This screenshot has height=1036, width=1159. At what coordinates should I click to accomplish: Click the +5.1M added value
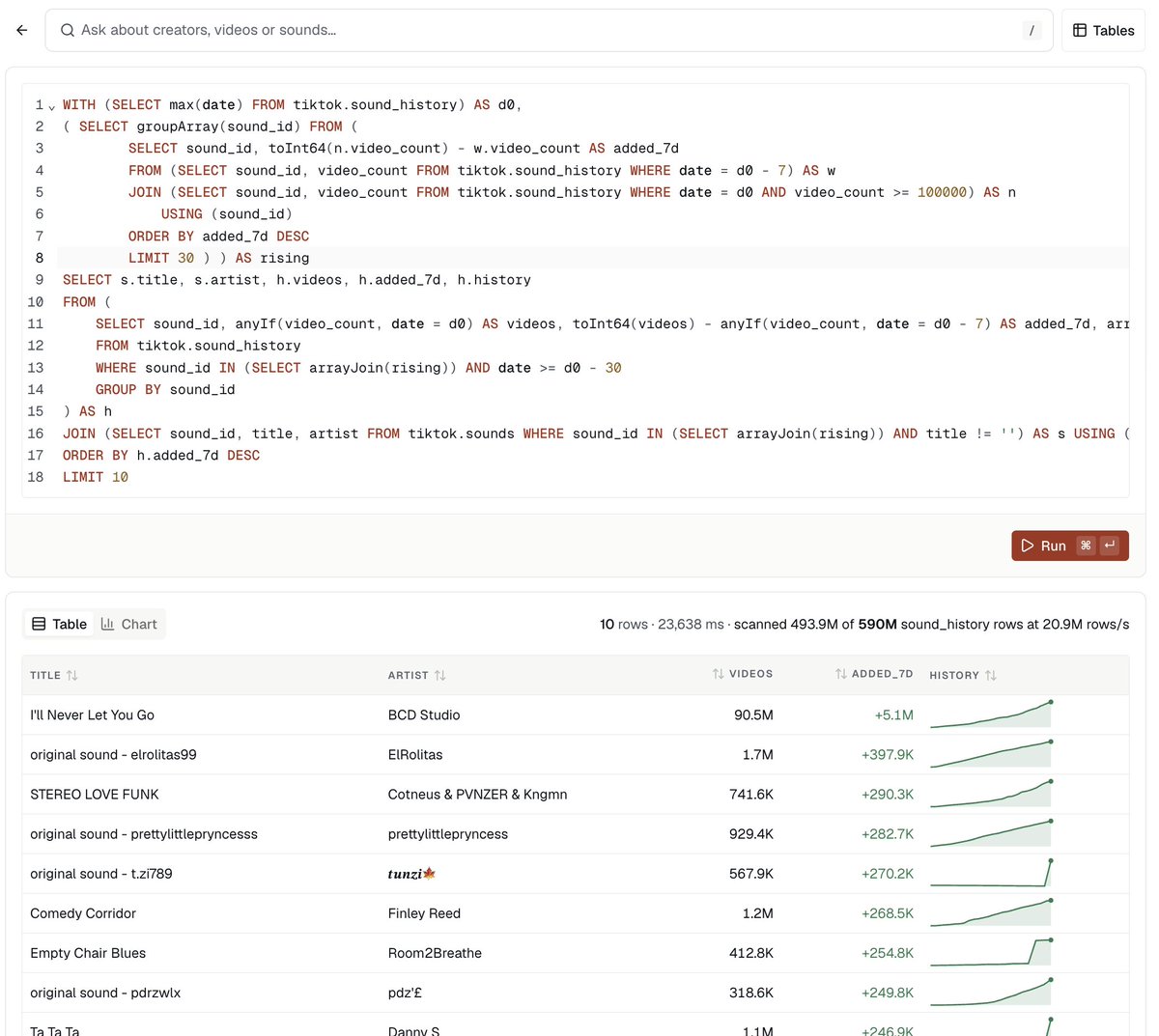[x=893, y=714]
